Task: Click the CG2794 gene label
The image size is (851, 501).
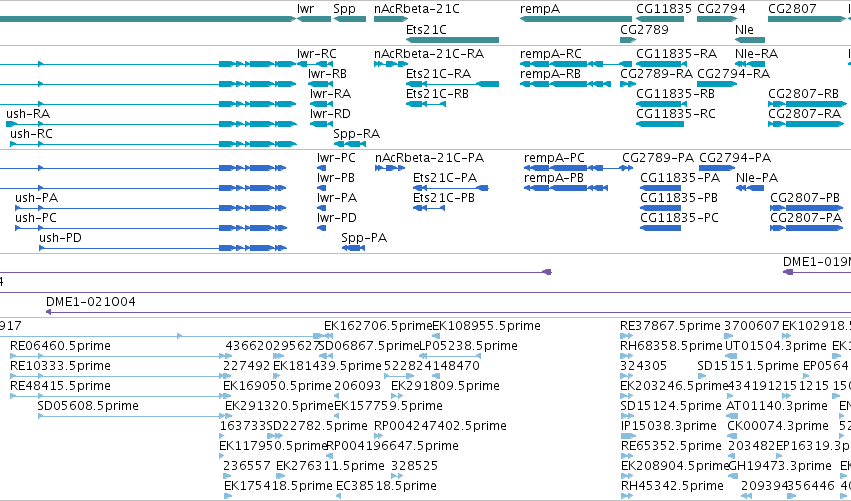Action: coord(721,9)
